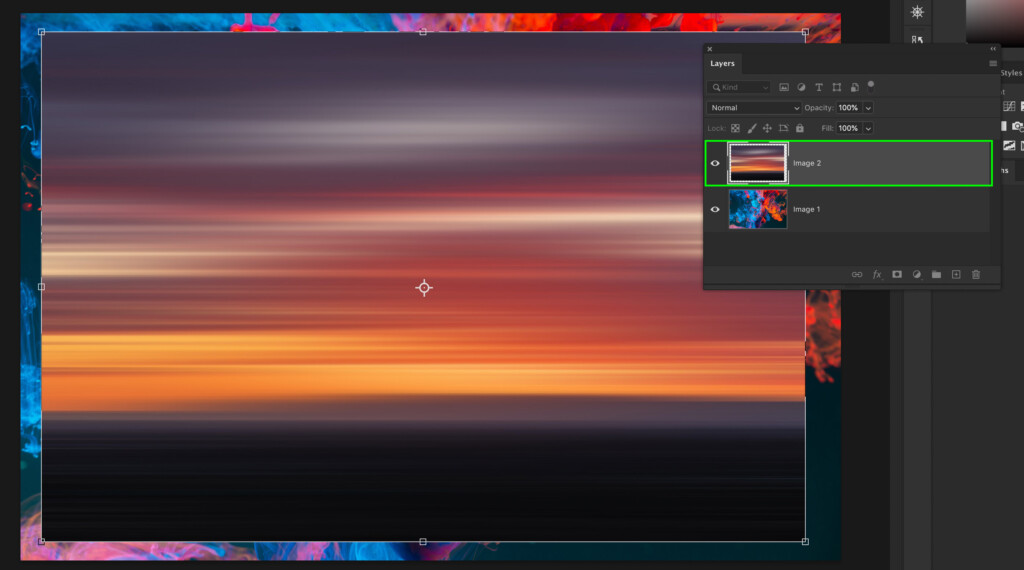
Task: Switch to the Styles tab
Action: [1011, 73]
